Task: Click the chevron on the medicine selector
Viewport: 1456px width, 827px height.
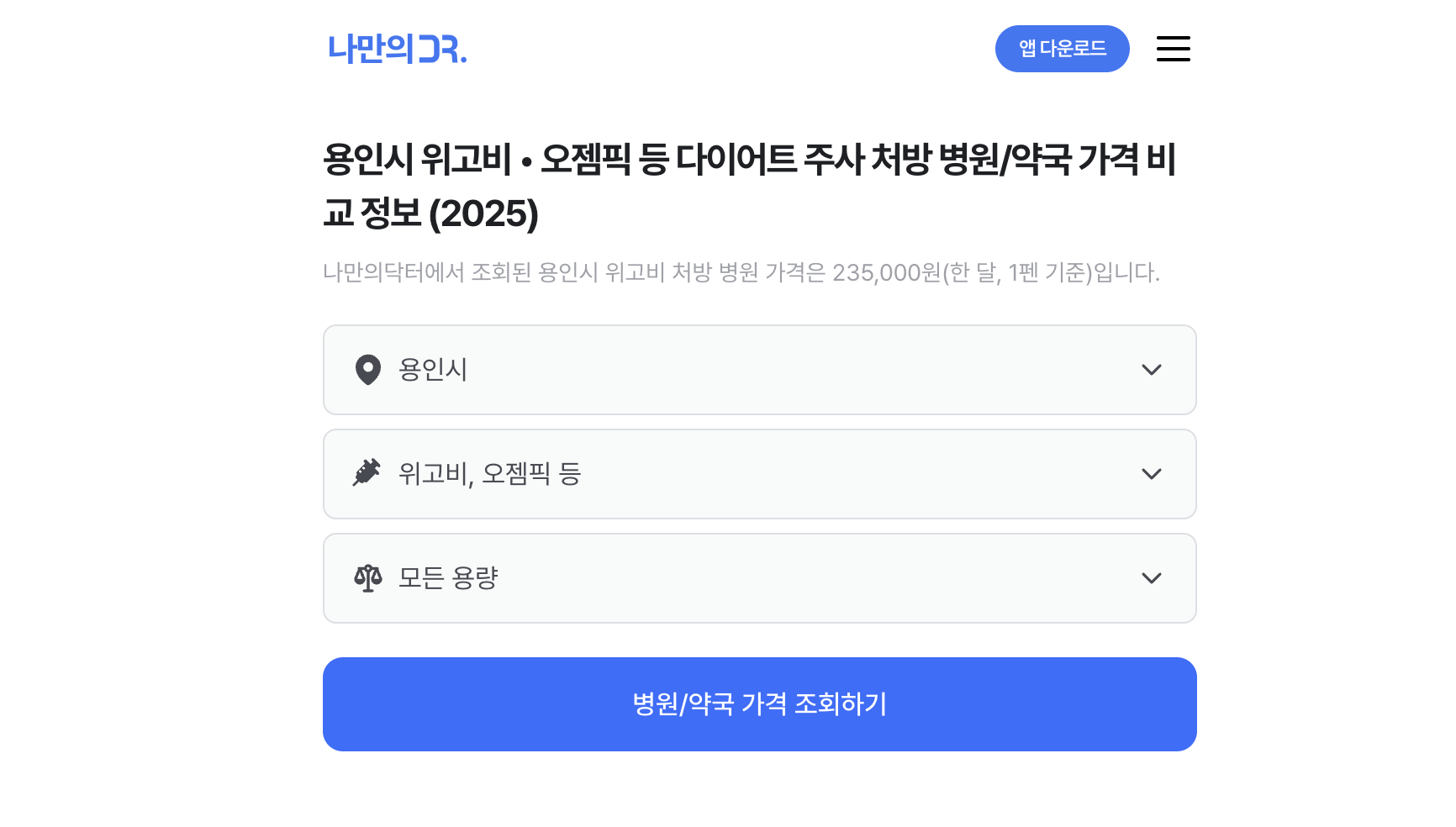Action: 1153,473
